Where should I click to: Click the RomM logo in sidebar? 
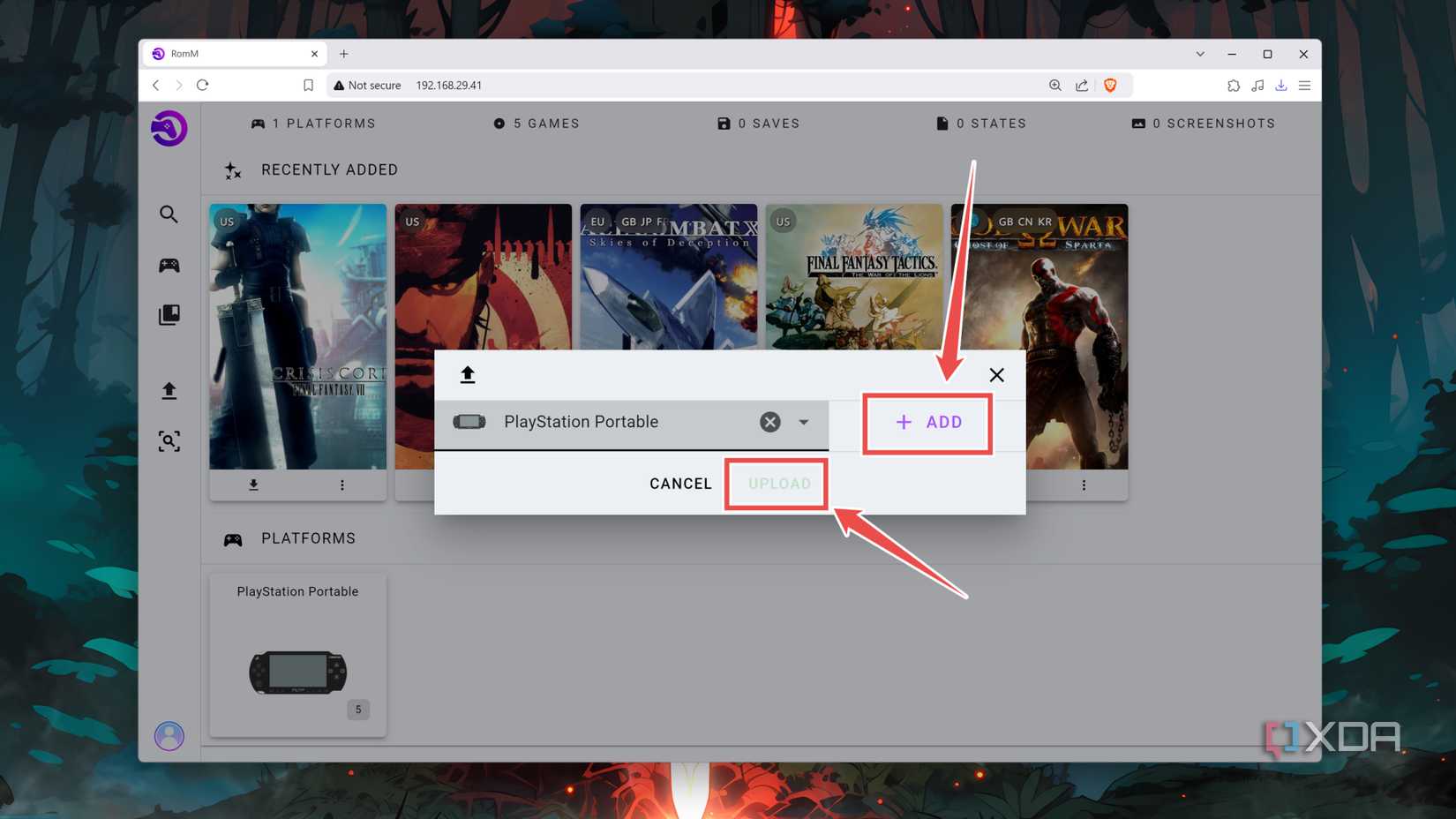coord(169,129)
